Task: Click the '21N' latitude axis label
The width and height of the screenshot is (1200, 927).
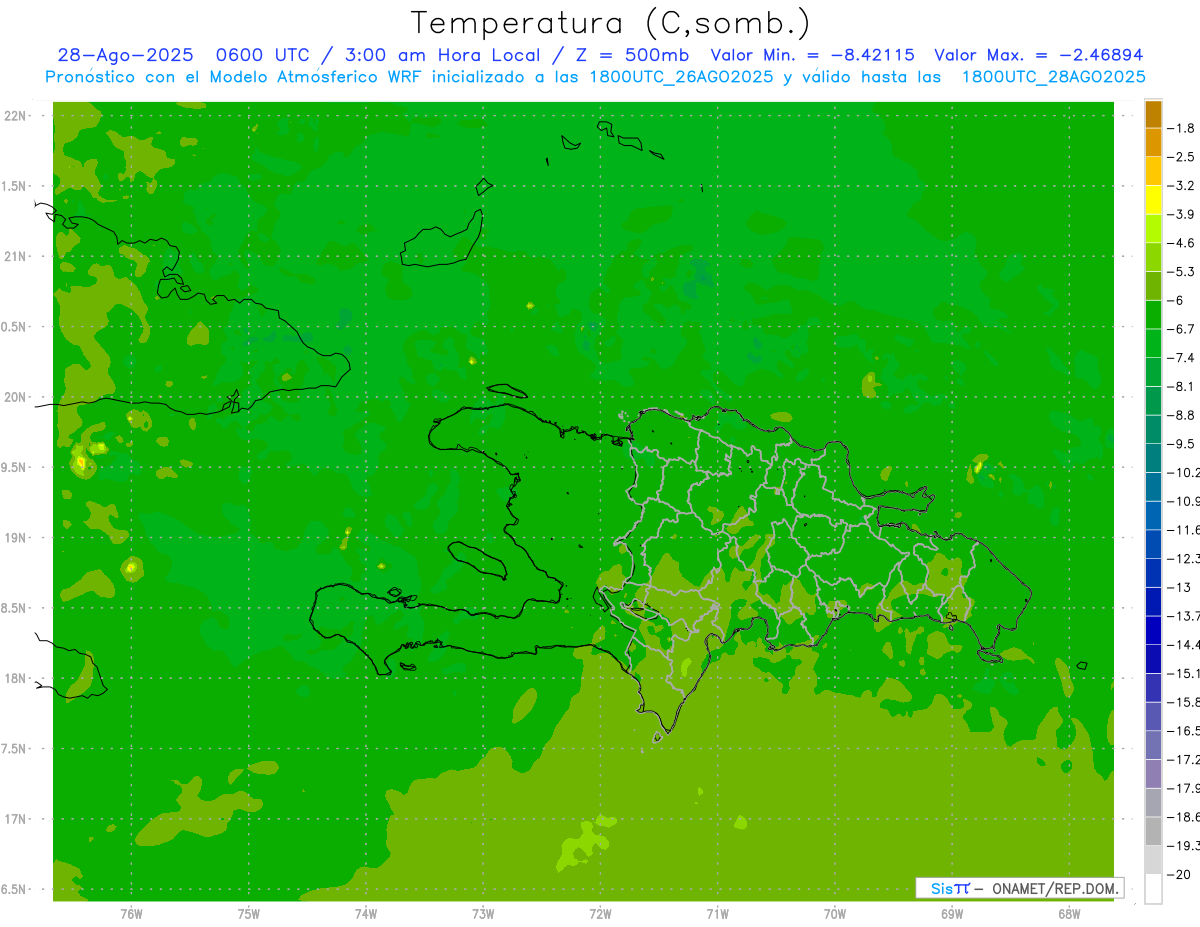Action: (16, 256)
